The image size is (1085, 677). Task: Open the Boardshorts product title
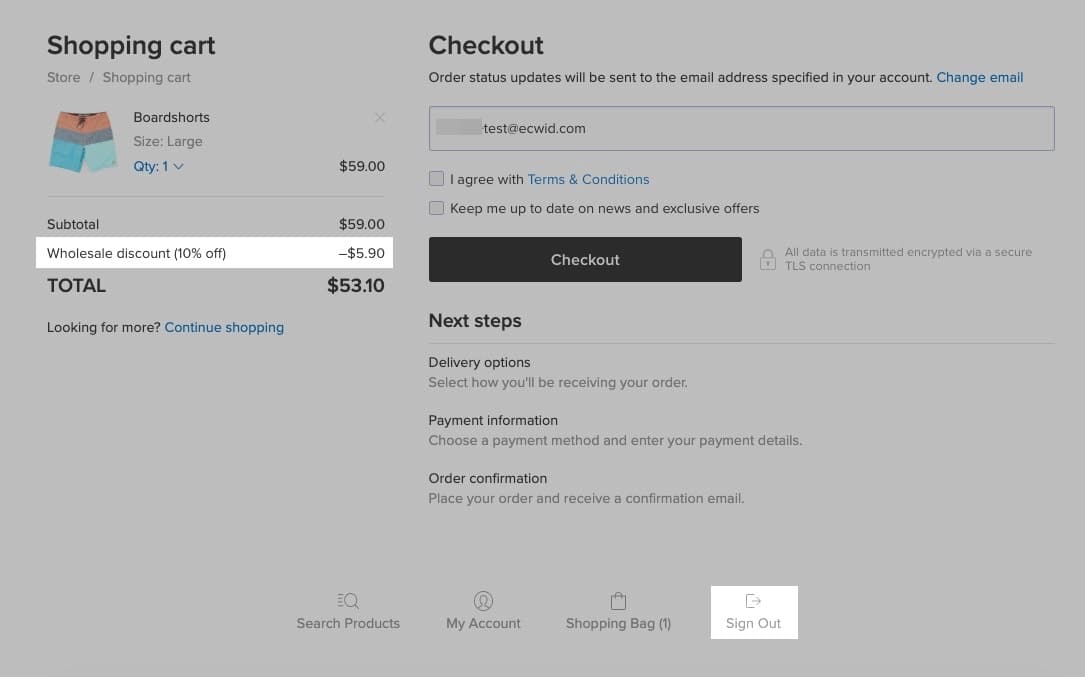[x=171, y=117]
